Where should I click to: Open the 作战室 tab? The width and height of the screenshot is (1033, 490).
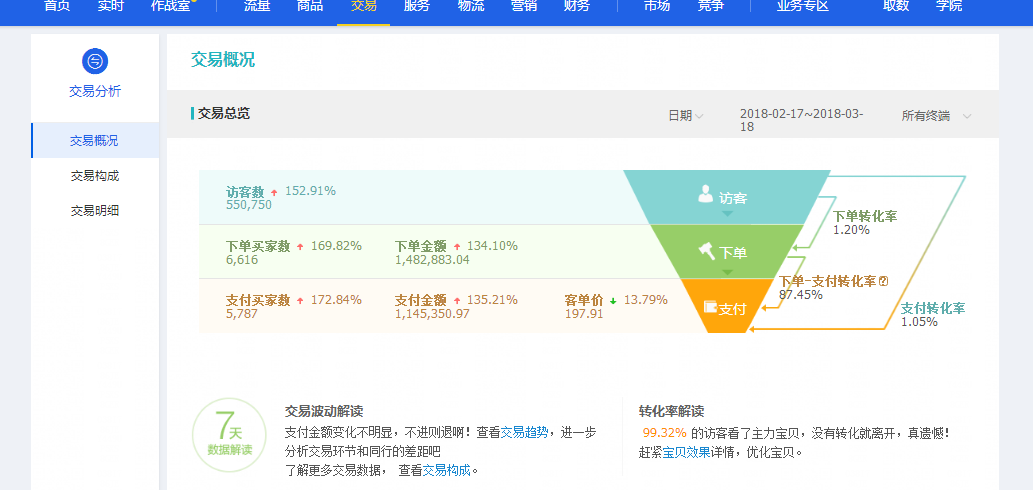point(170,7)
